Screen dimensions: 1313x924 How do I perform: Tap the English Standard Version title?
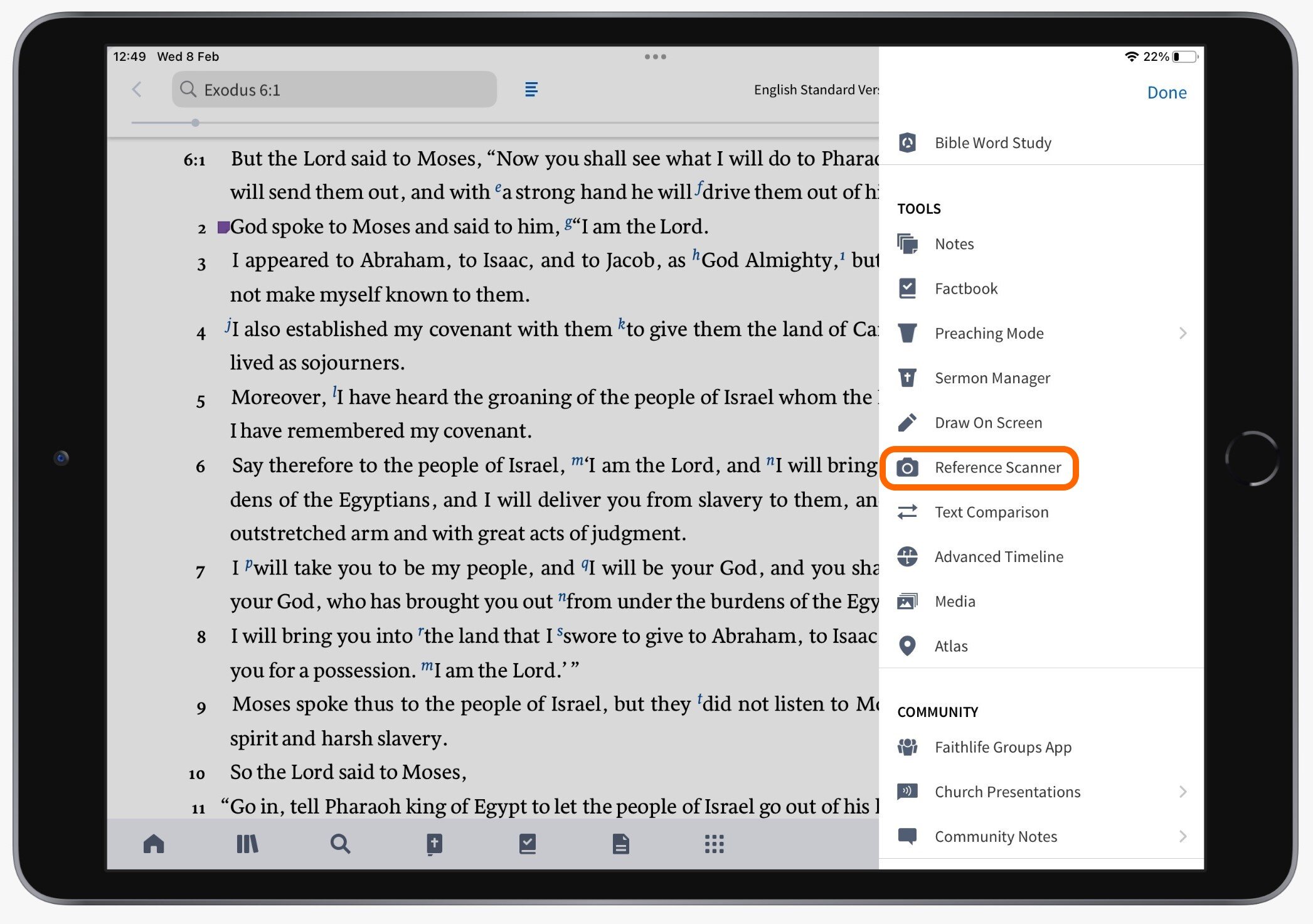pos(816,90)
